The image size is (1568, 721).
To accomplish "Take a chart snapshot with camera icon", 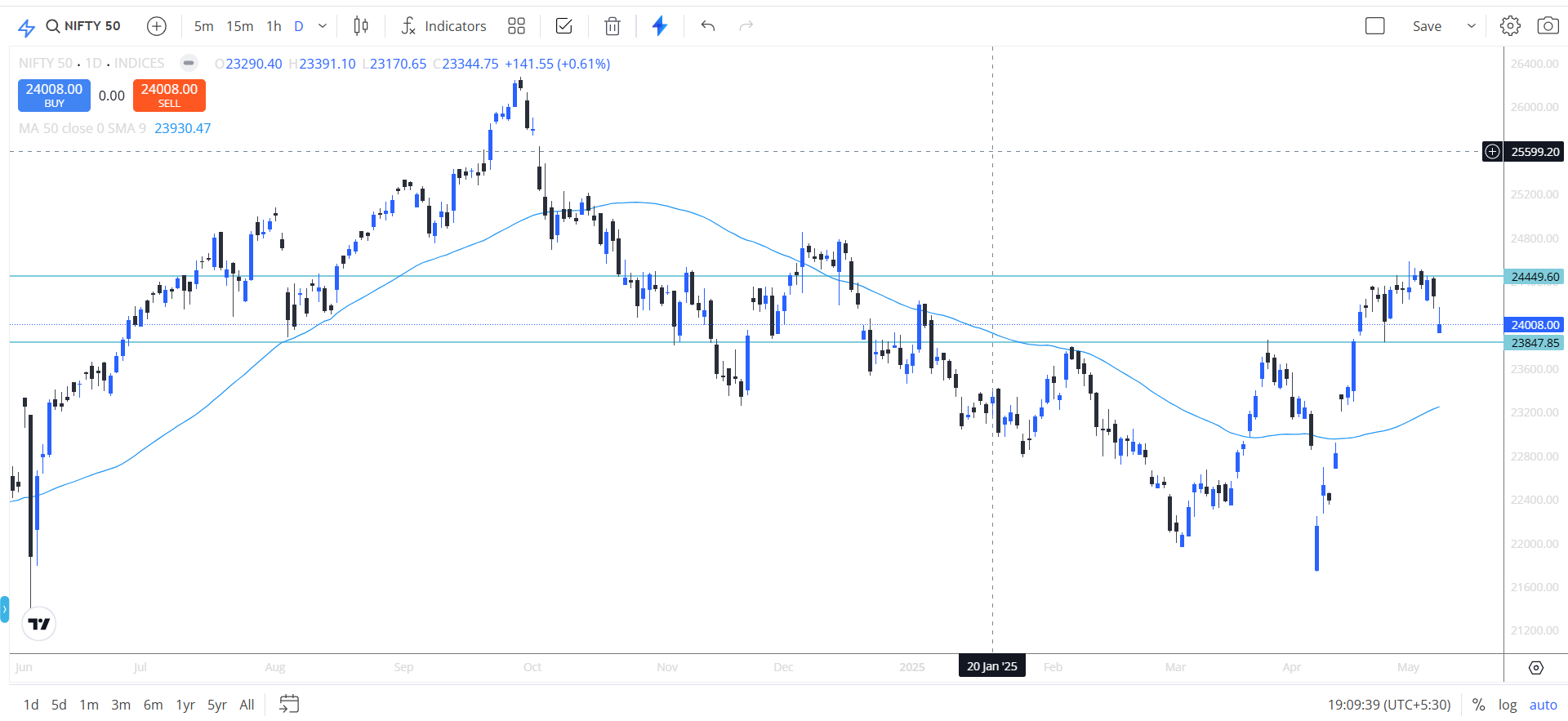I will 1548,26.
